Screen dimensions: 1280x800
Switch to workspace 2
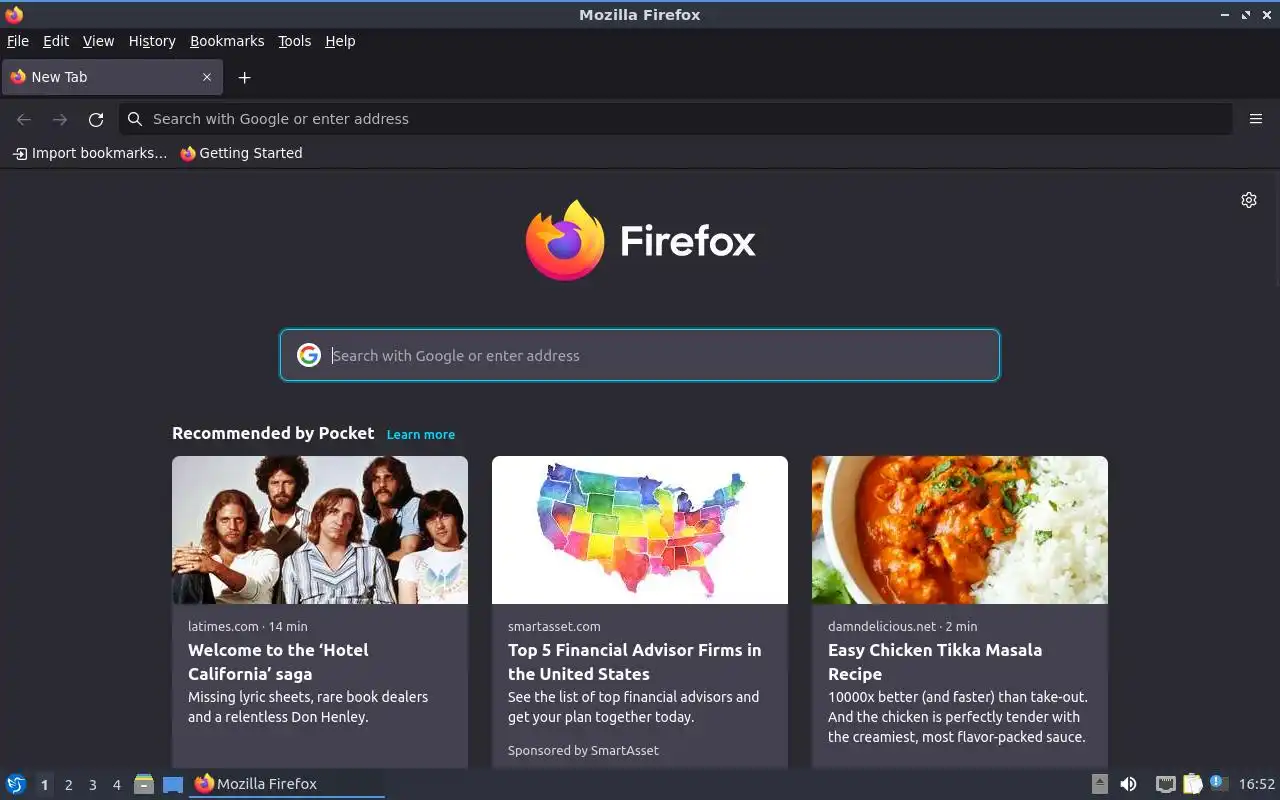click(68, 785)
